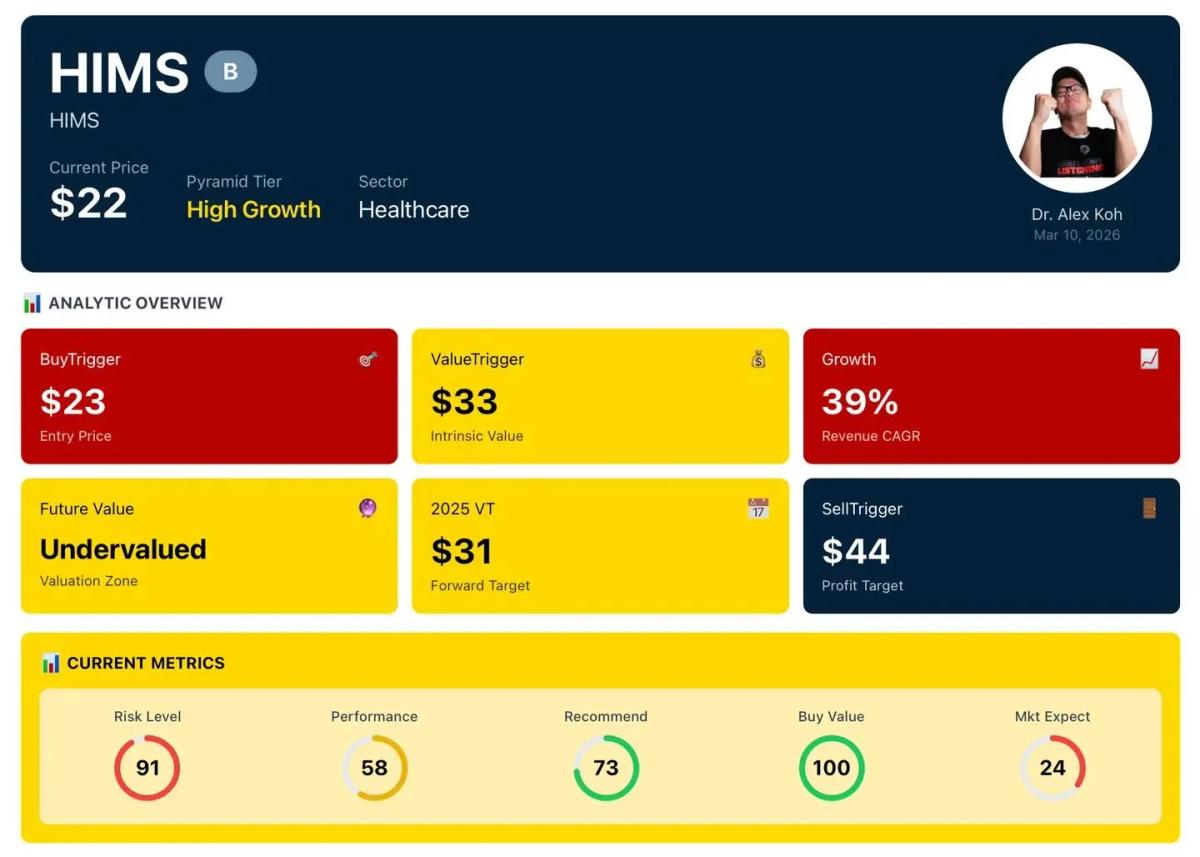Image resolution: width=1200 pixels, height=857 pixels.
Task: Click the bar chart icon beside ANALYTIC OVERVIEW
Action: point(32,302)
